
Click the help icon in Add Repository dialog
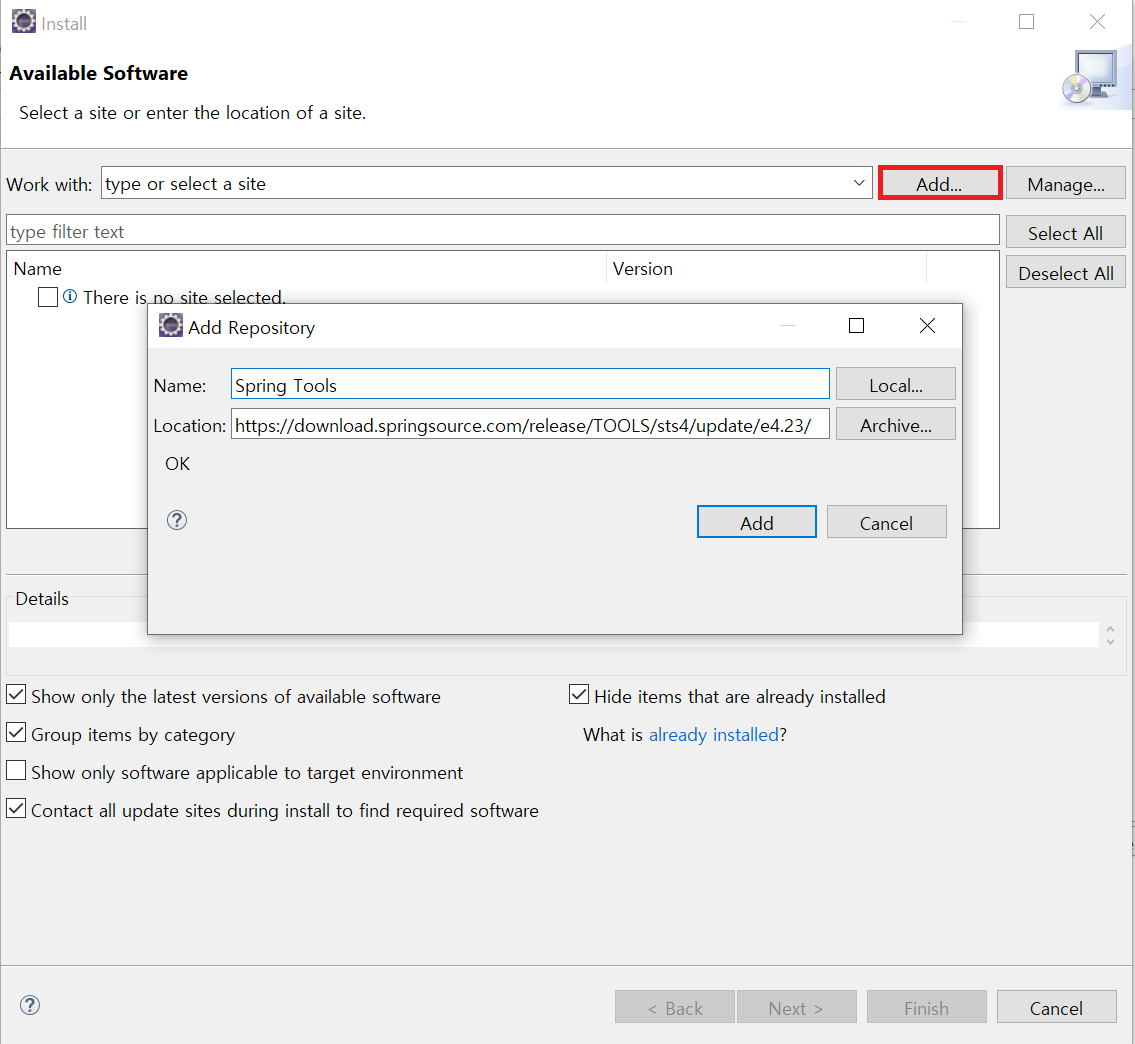tap(177, 520)
